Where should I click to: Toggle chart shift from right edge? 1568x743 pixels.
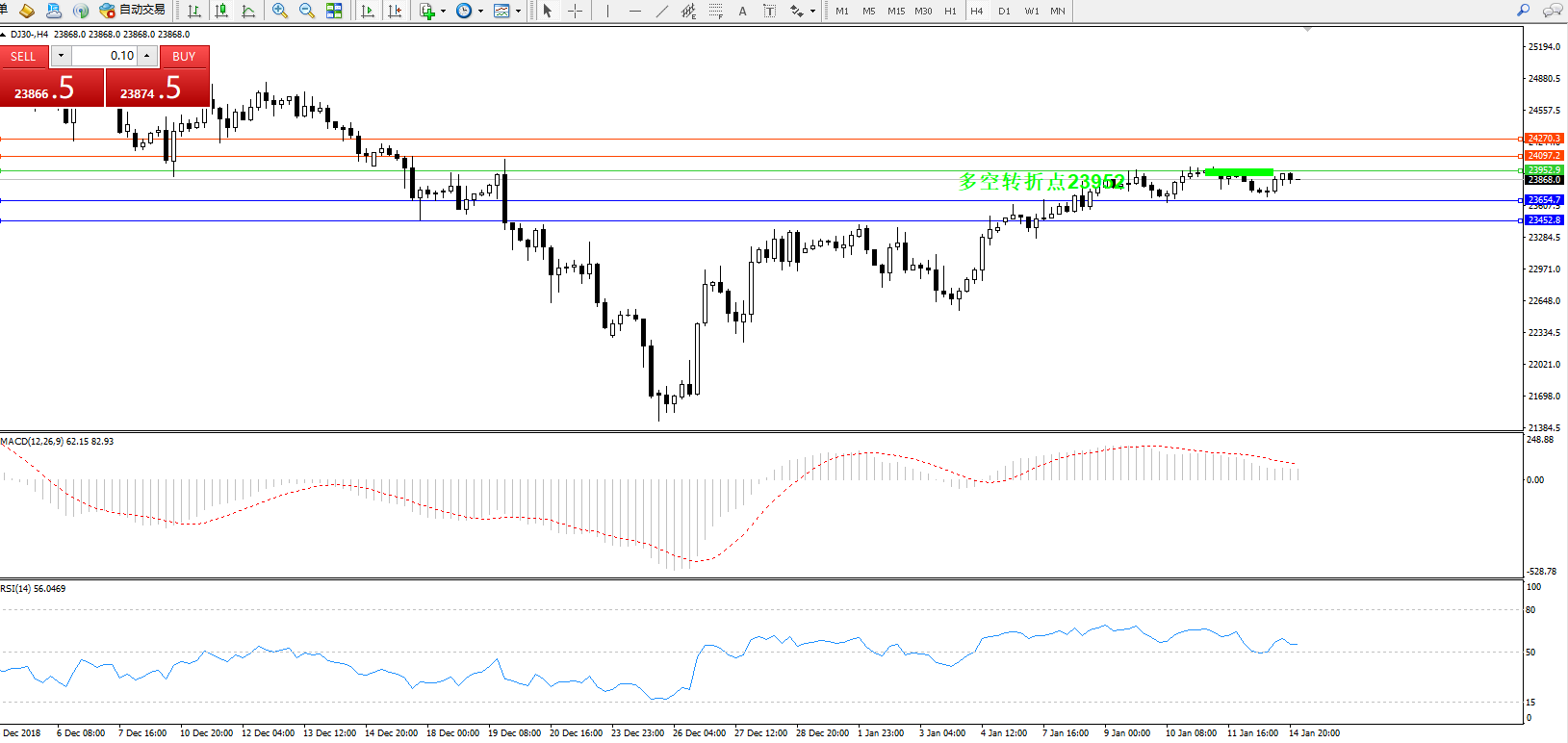pos(395,11)
